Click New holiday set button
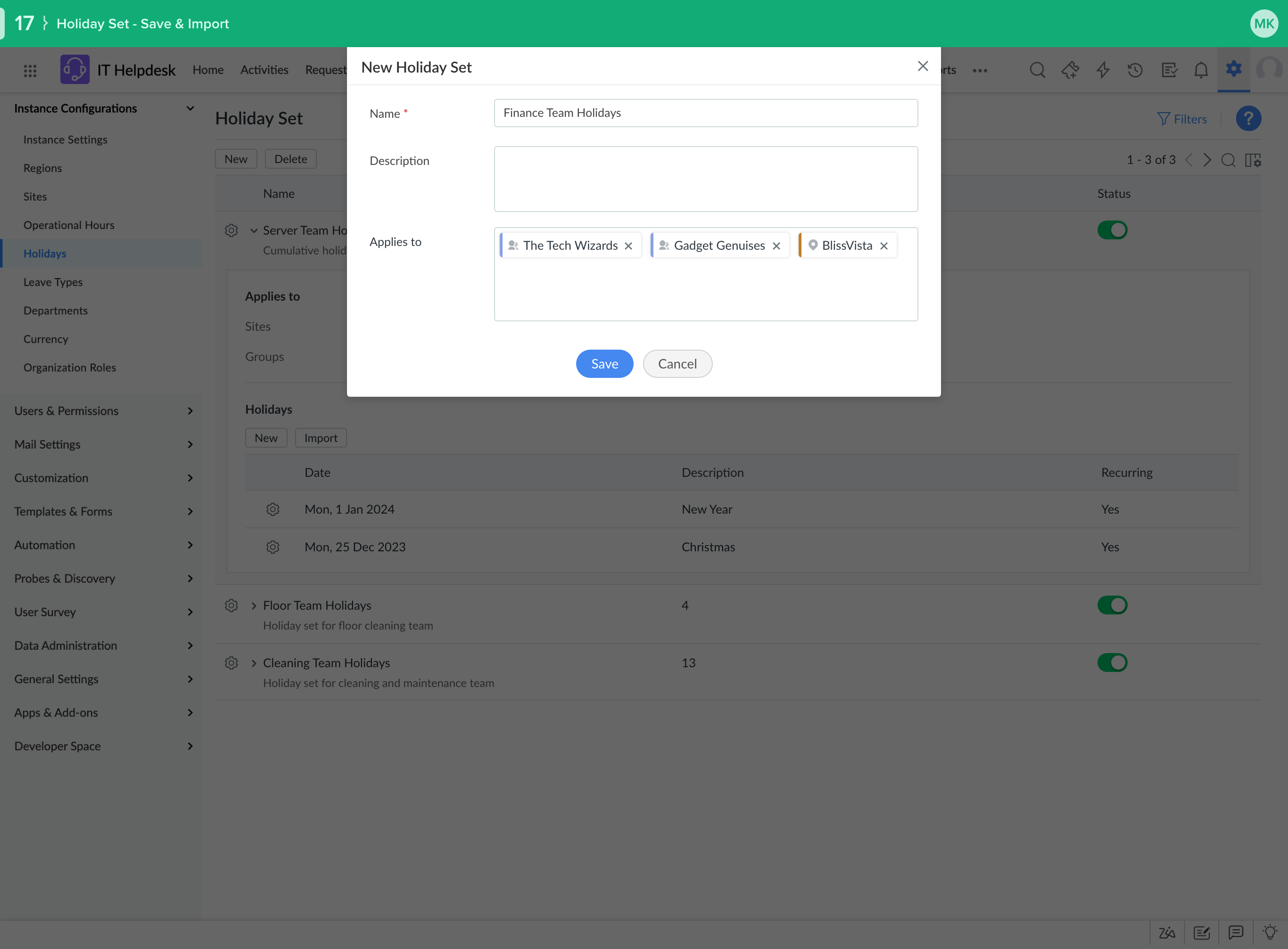 (x=236, y=159)
